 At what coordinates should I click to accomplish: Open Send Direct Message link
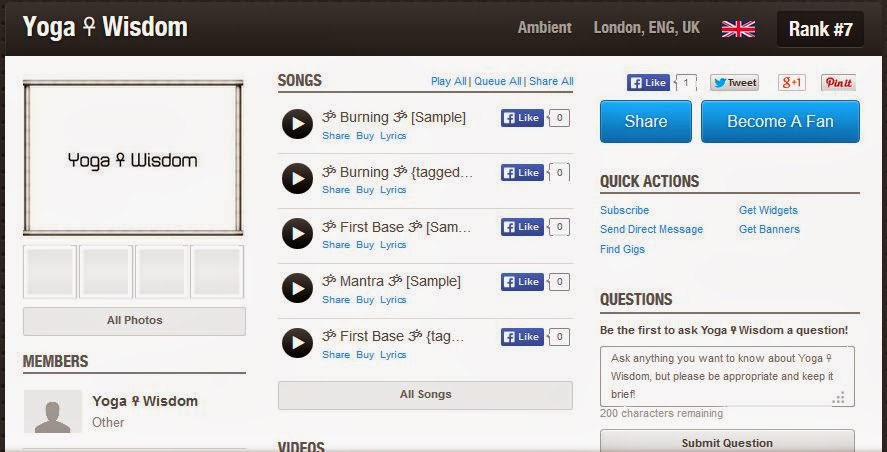click(x=652, y=229)
